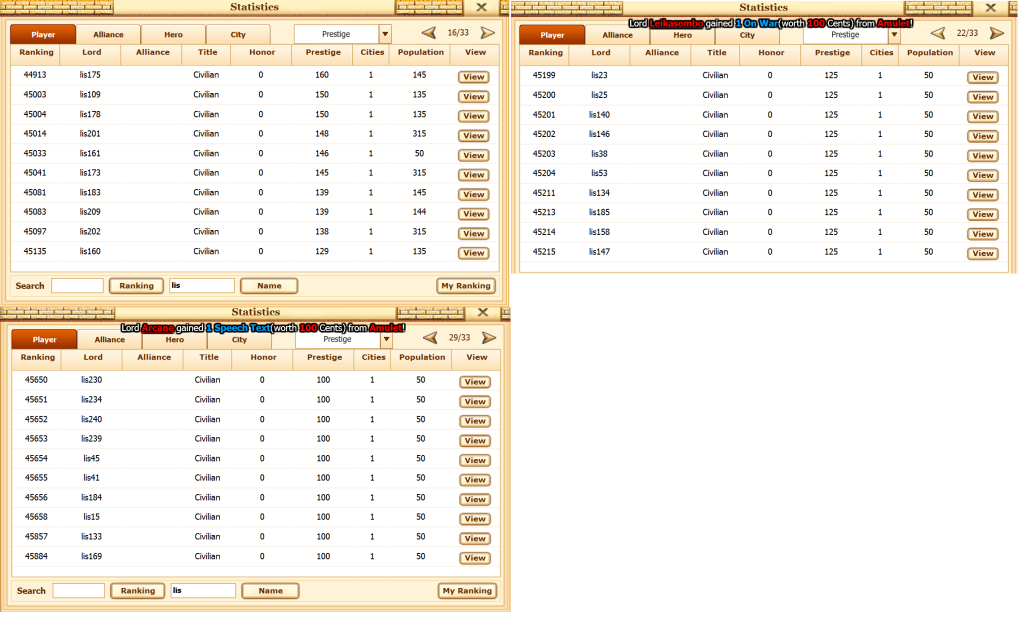Click empty ranking search field in 29/33 window
This screenshot has width=1022, height=619.
point(78,591)
